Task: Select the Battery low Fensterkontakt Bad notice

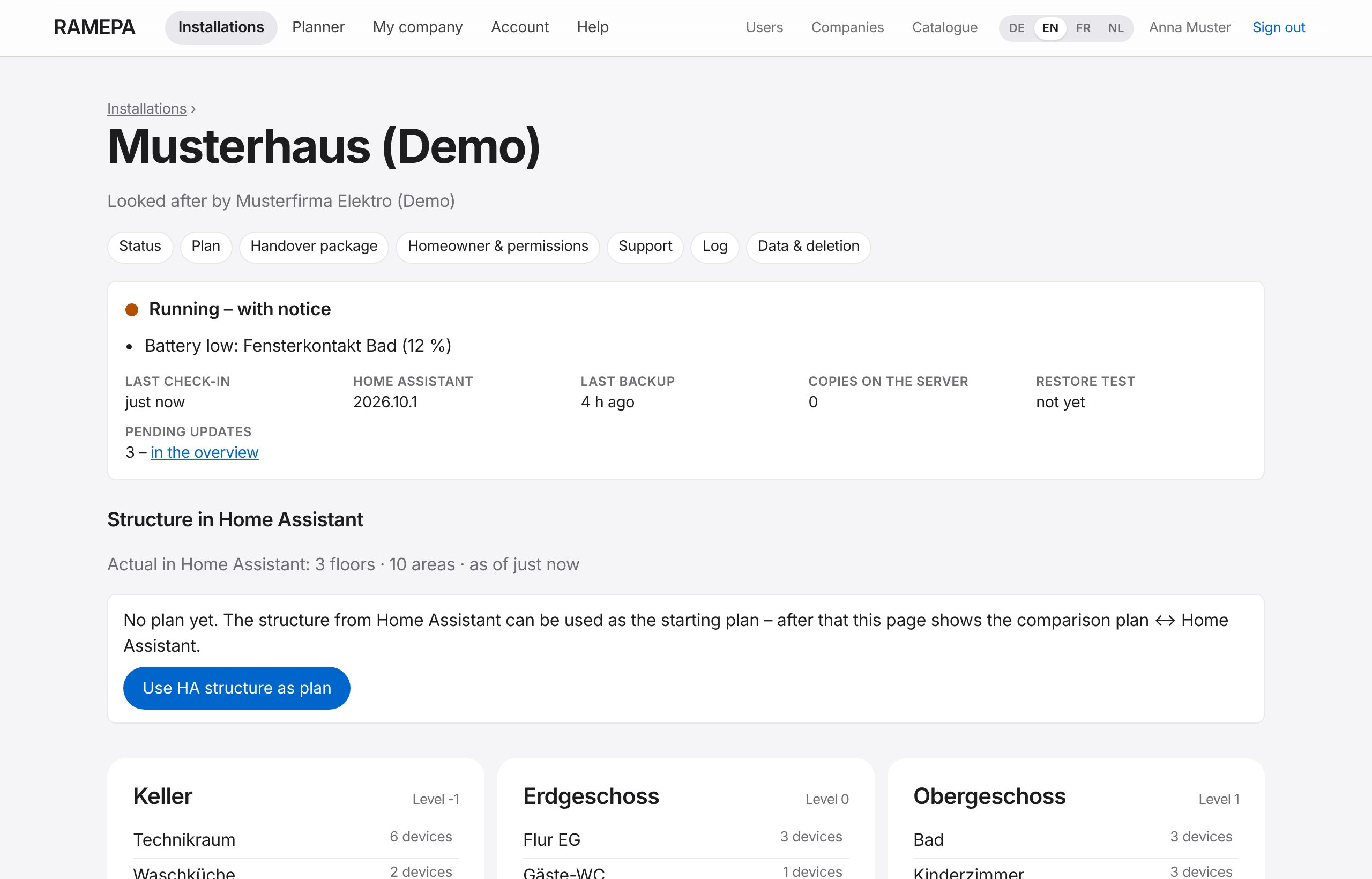Action: point(298,346)
